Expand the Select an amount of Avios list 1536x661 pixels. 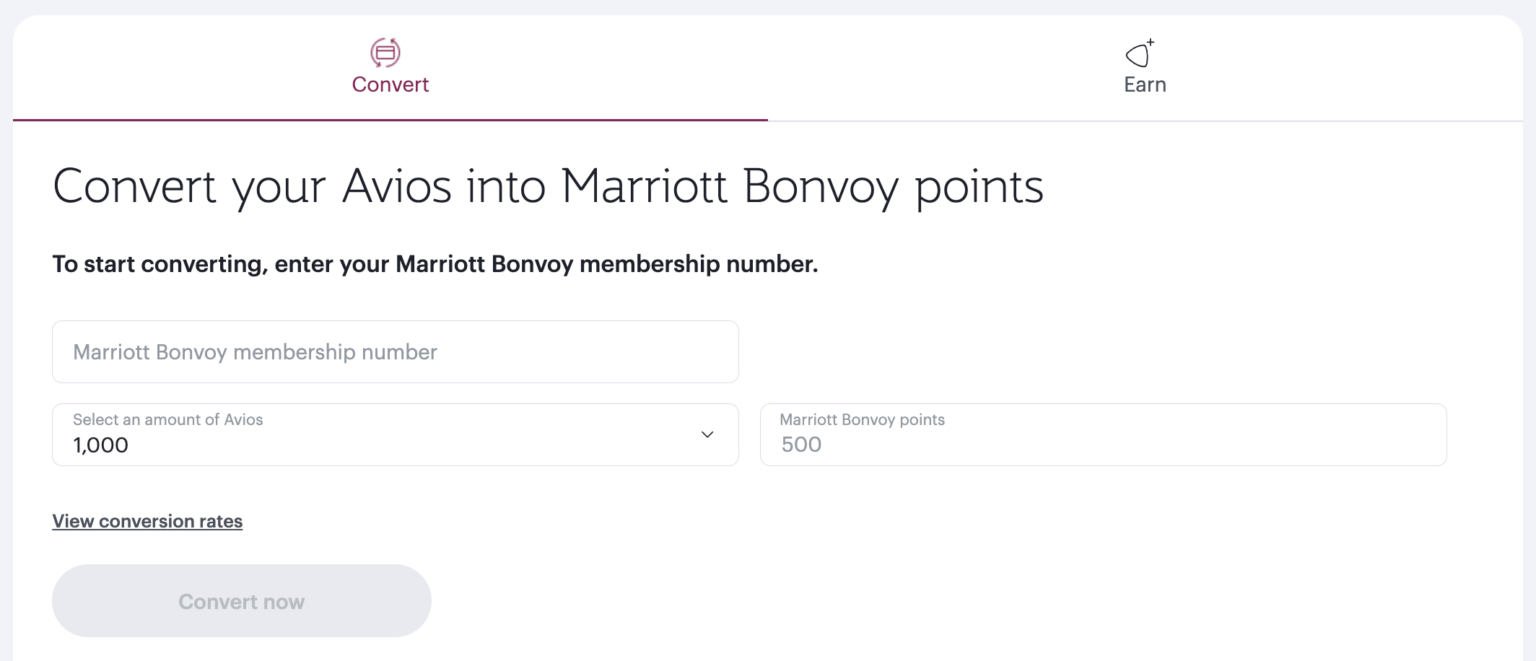pyautogui.click(x=395, y=434)
